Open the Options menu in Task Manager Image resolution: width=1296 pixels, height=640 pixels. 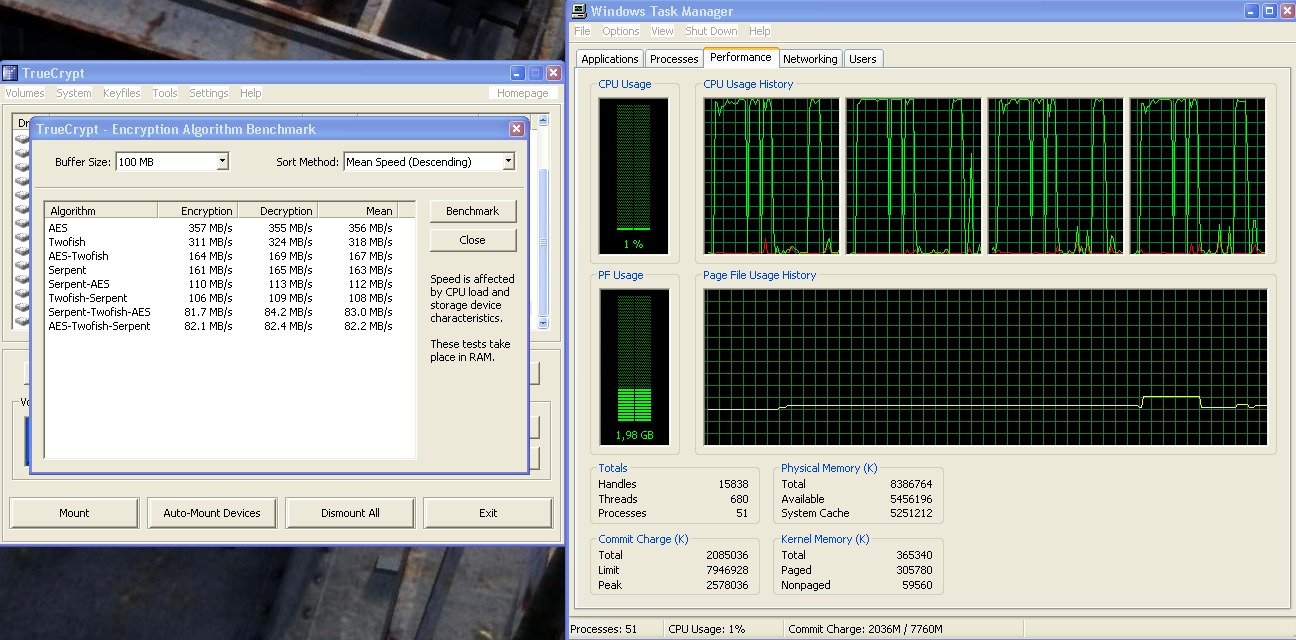click(621, 31)
